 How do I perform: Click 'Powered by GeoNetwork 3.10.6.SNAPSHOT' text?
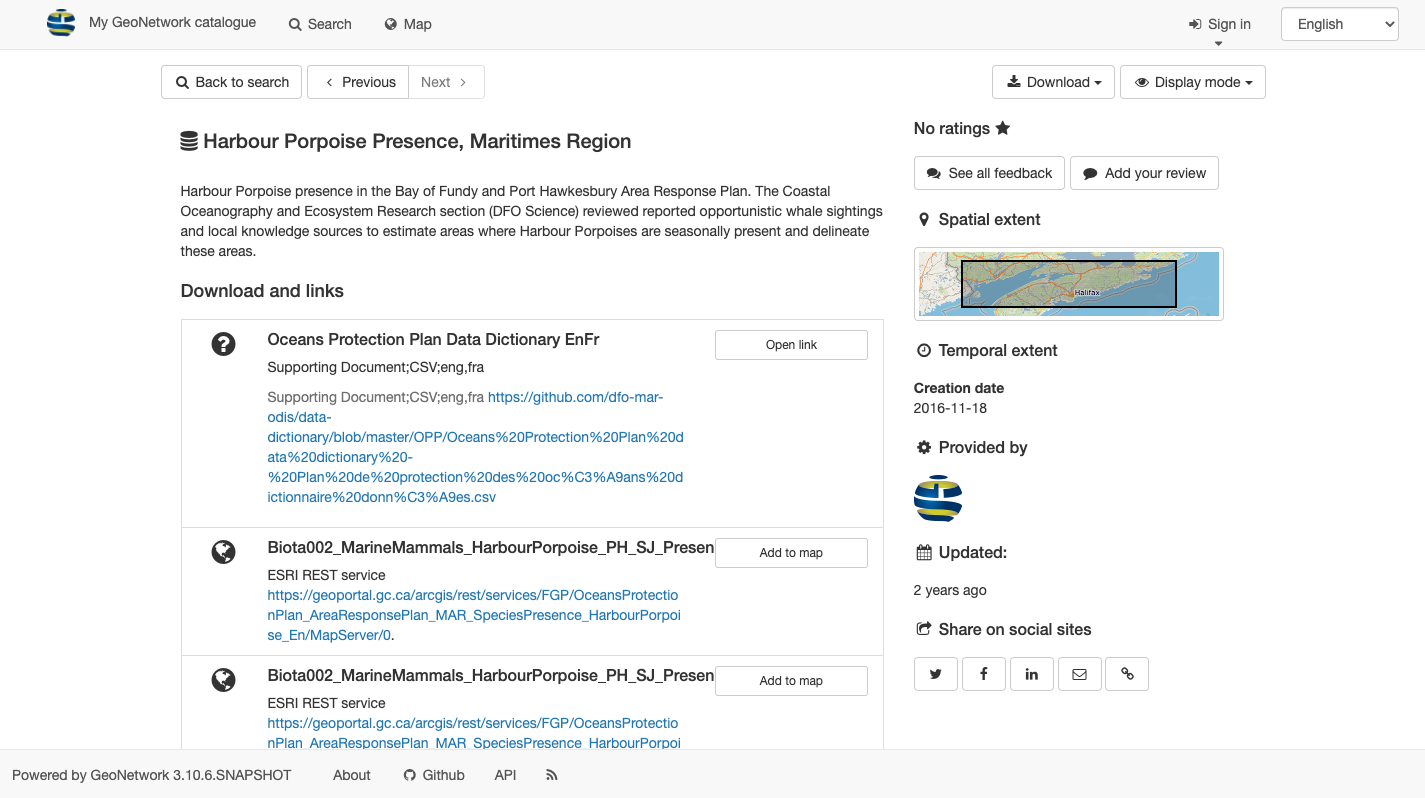(x=151, y=775)
